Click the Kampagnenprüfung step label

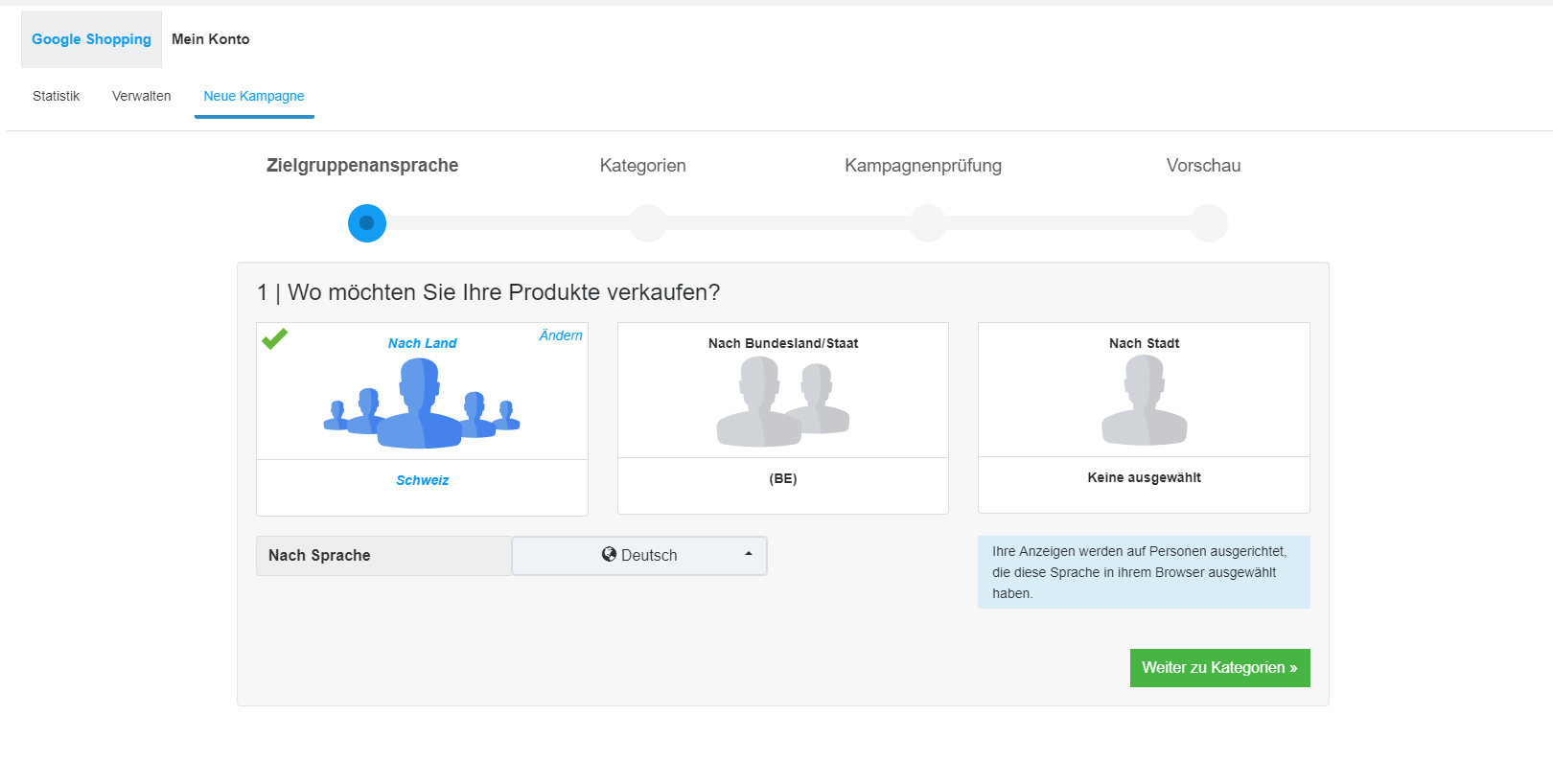[923, 165]
